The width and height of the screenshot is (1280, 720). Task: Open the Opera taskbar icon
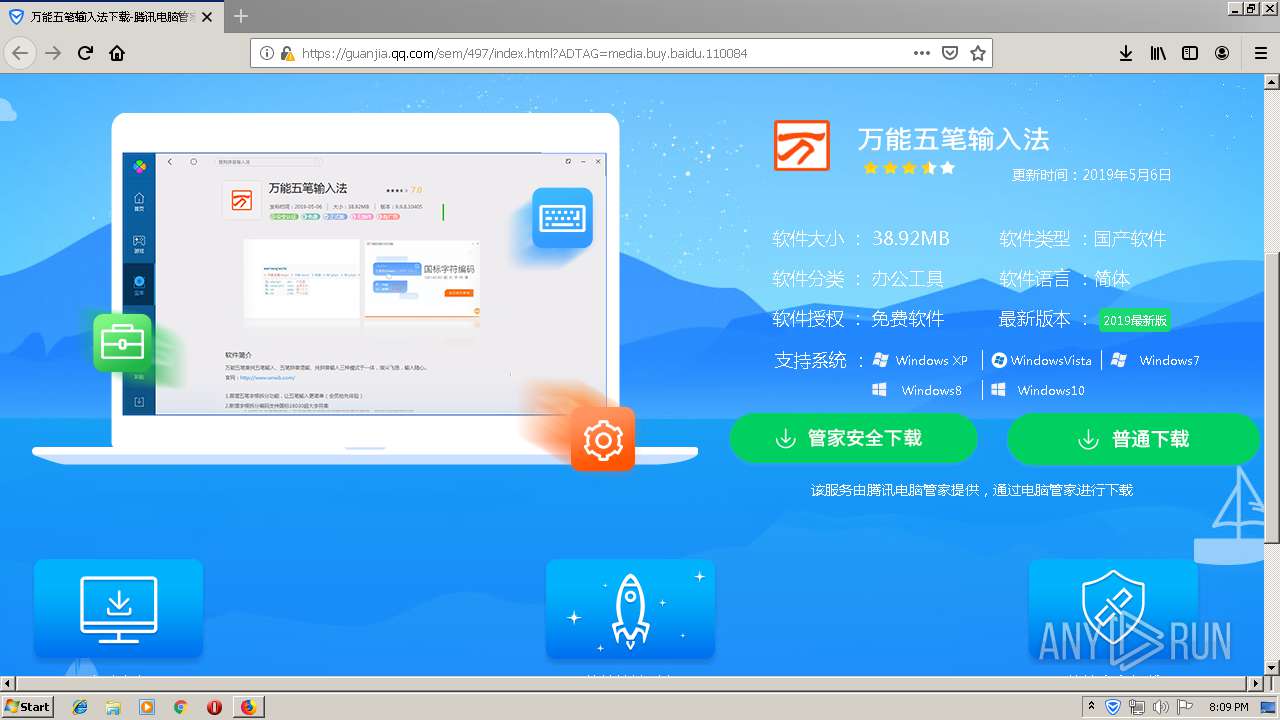pos(214,707)
